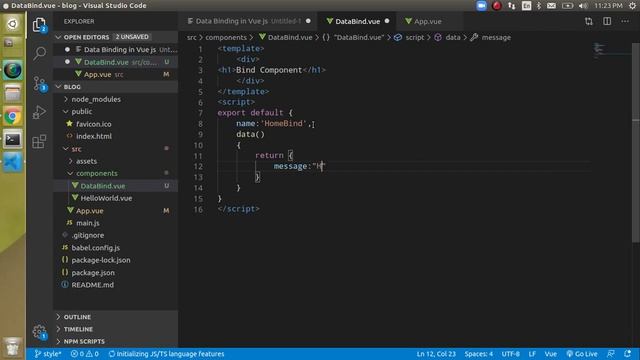Collapse the public folder
The image size is (640, 360).
tap(82, 111)
